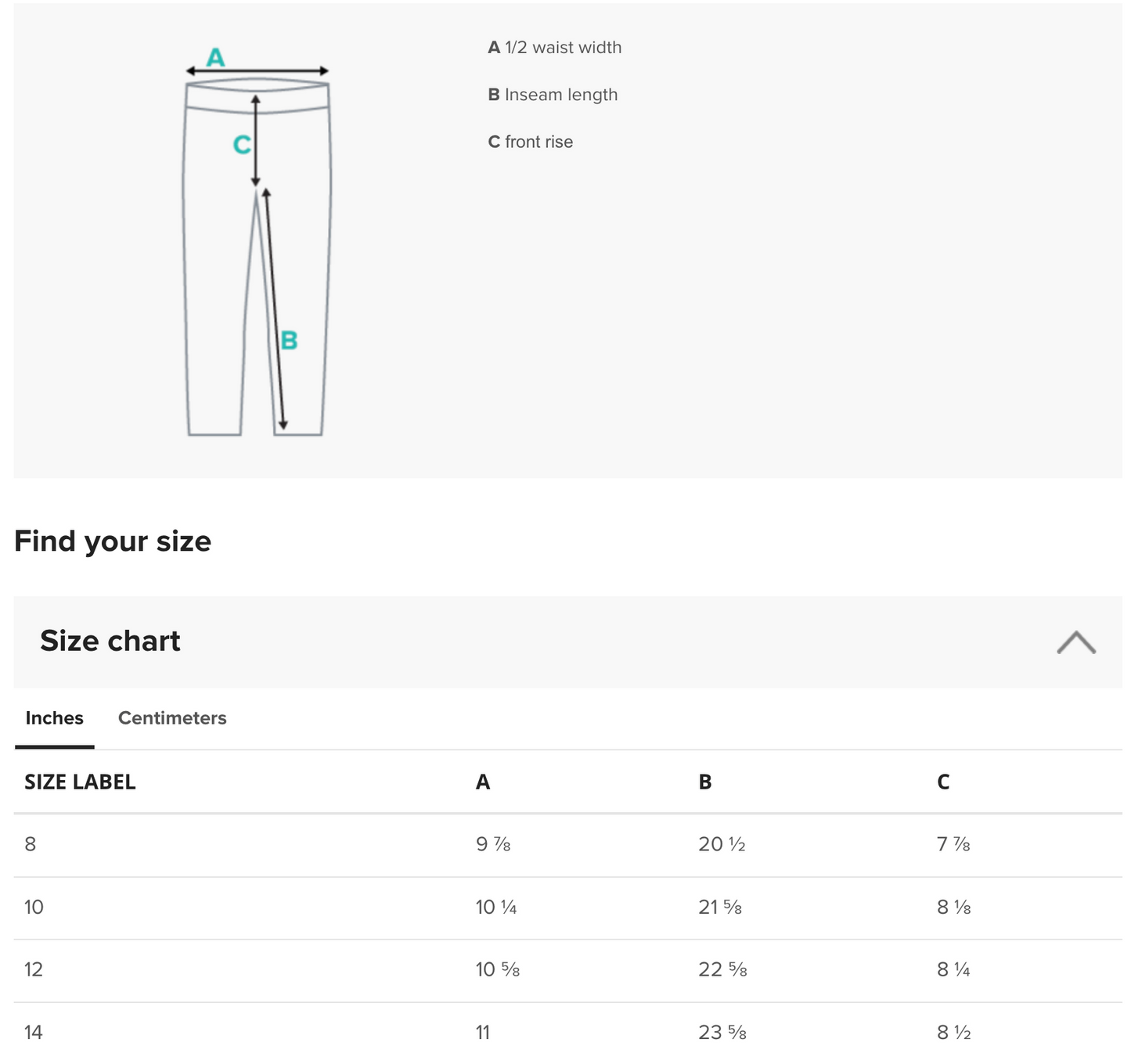Click the 'Find your size' heading

pyautogui.click(x=113, y=541)
